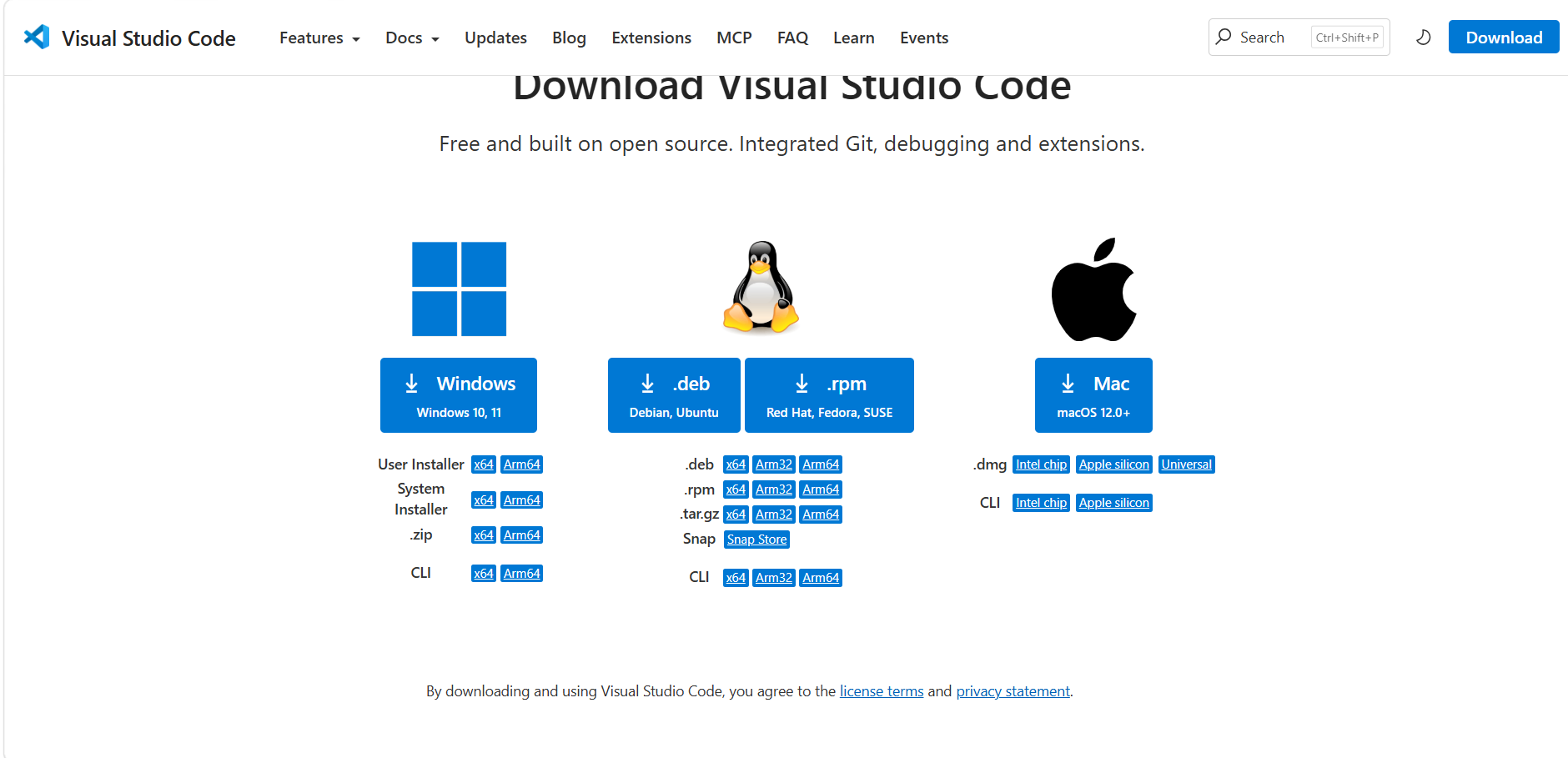Select Linux .deb x64 link
Screen dimensions: 1568x758
coord(736,464)
